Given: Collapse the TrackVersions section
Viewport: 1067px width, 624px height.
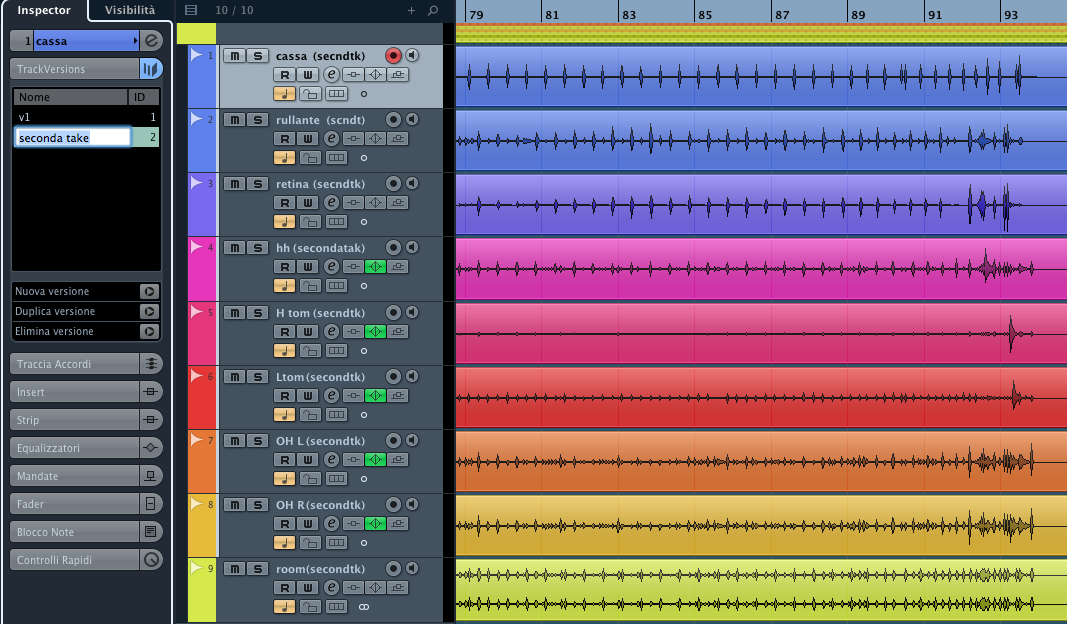Looking at the screenshot, I should [75, 69].
